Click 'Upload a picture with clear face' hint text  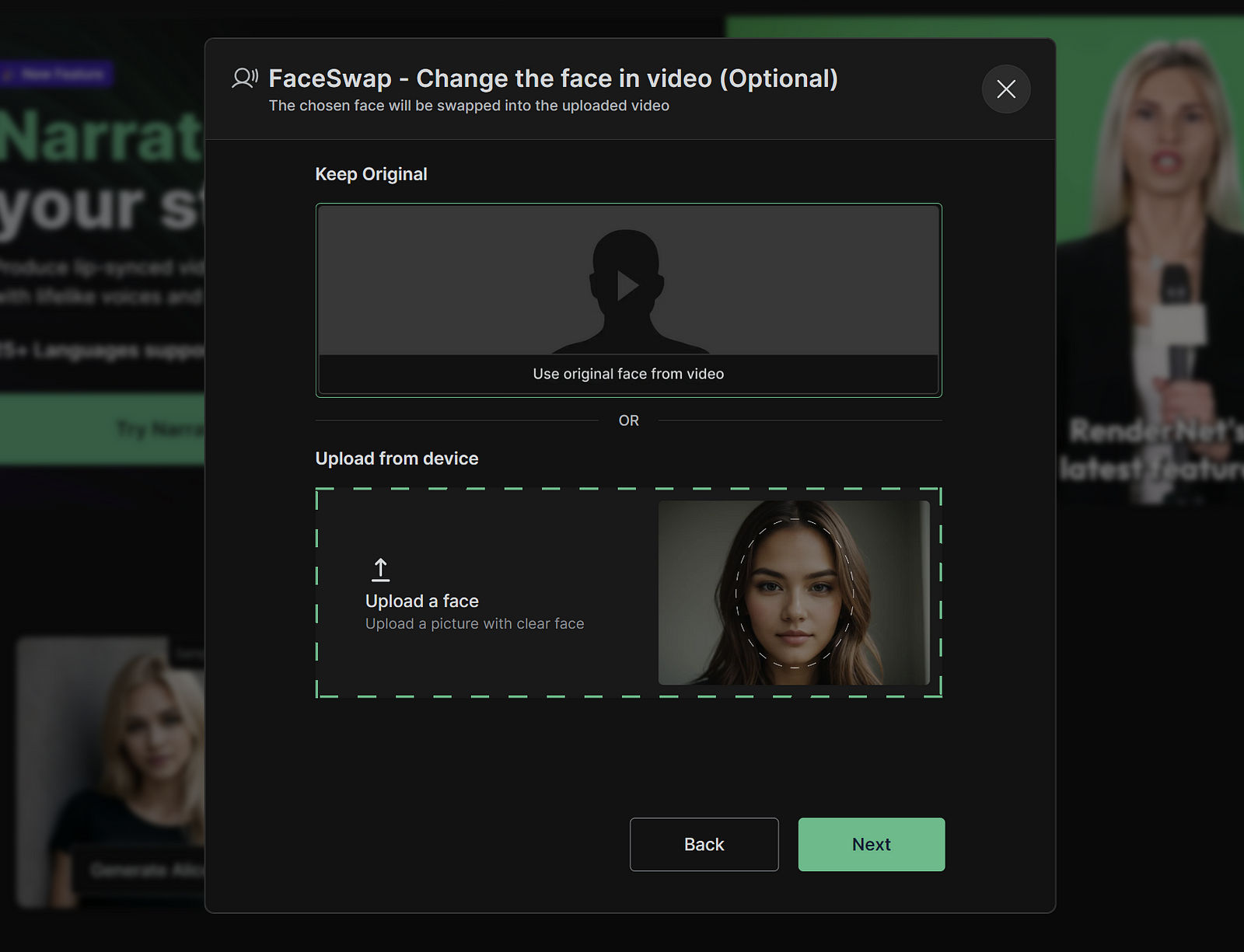coord(474,623)
